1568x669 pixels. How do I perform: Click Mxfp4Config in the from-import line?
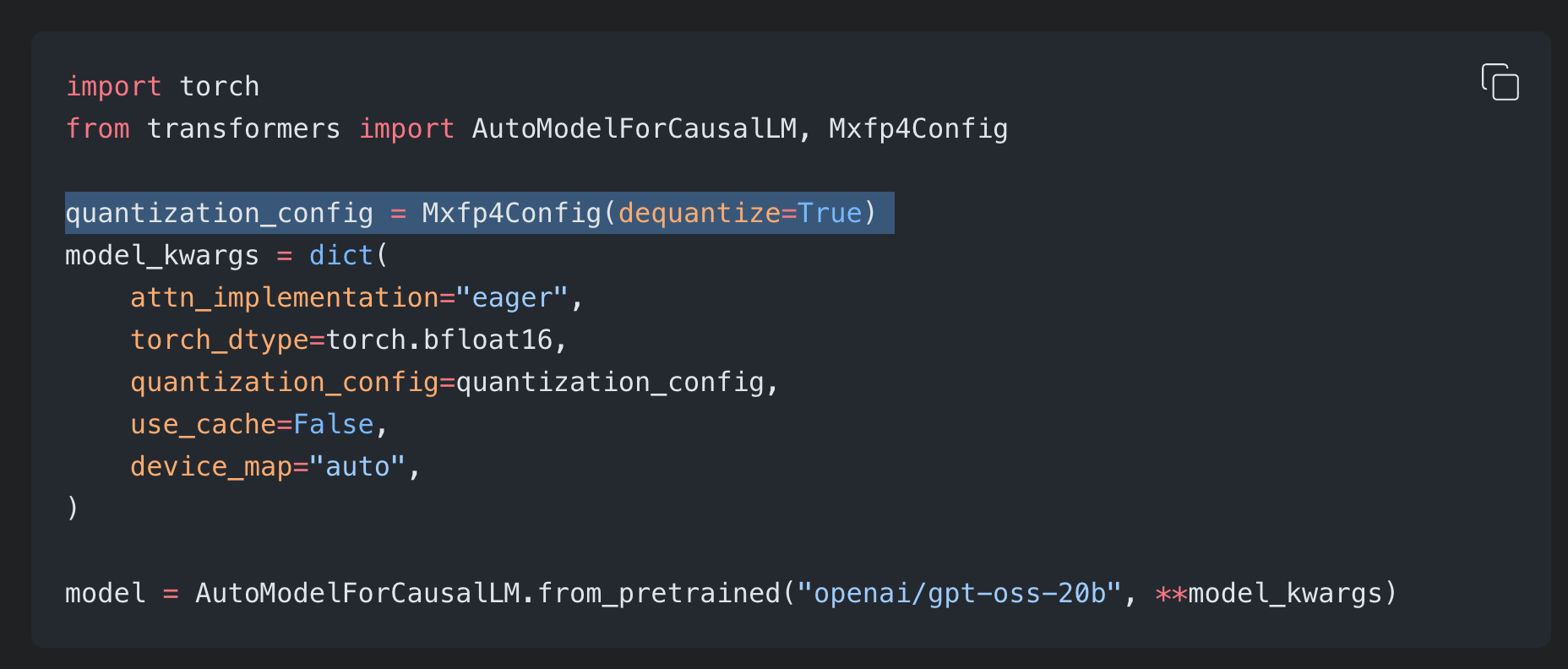click(918, 128)
